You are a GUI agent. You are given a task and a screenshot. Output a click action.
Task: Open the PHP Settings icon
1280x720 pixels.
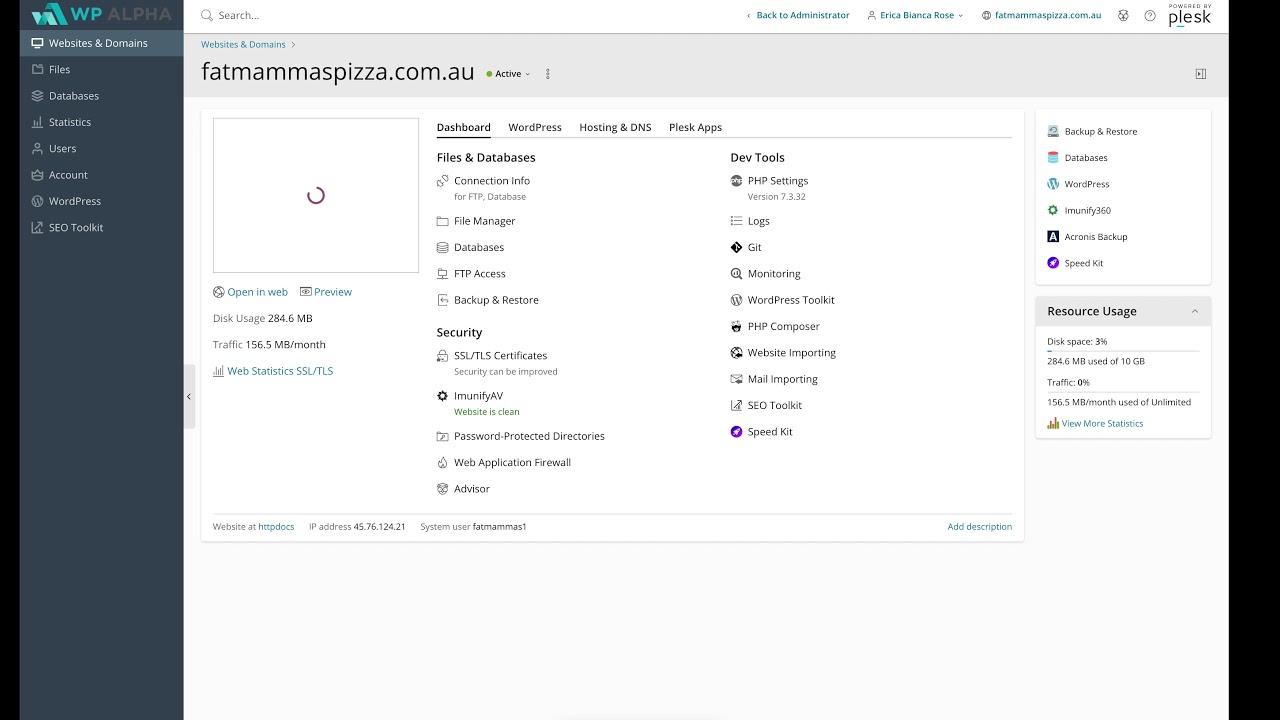click(736, 181)
